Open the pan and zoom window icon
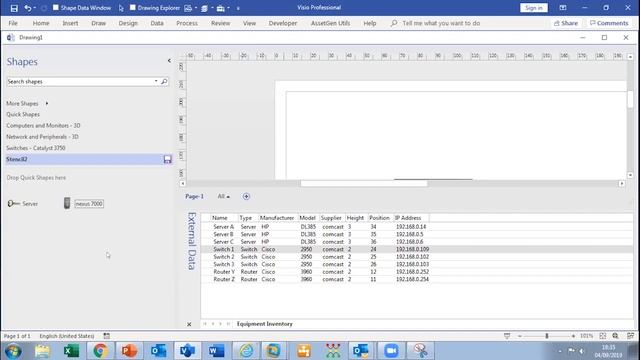This screenshot has width=640, height=360. (616, 336)
